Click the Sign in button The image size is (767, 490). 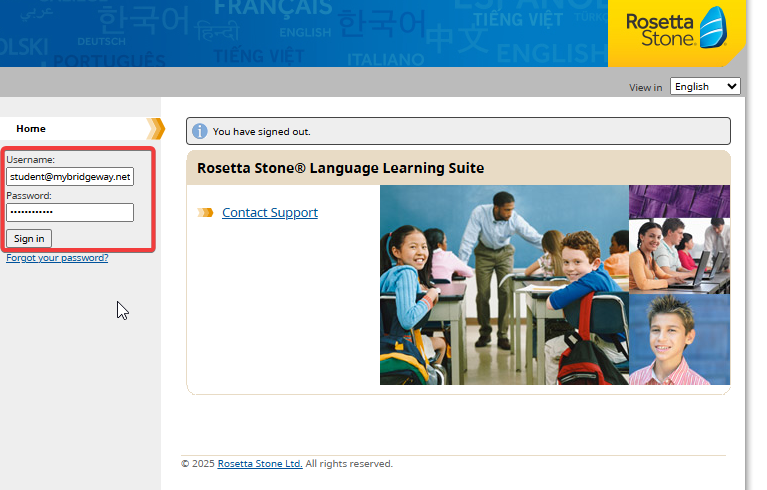(x=29, y=239)
